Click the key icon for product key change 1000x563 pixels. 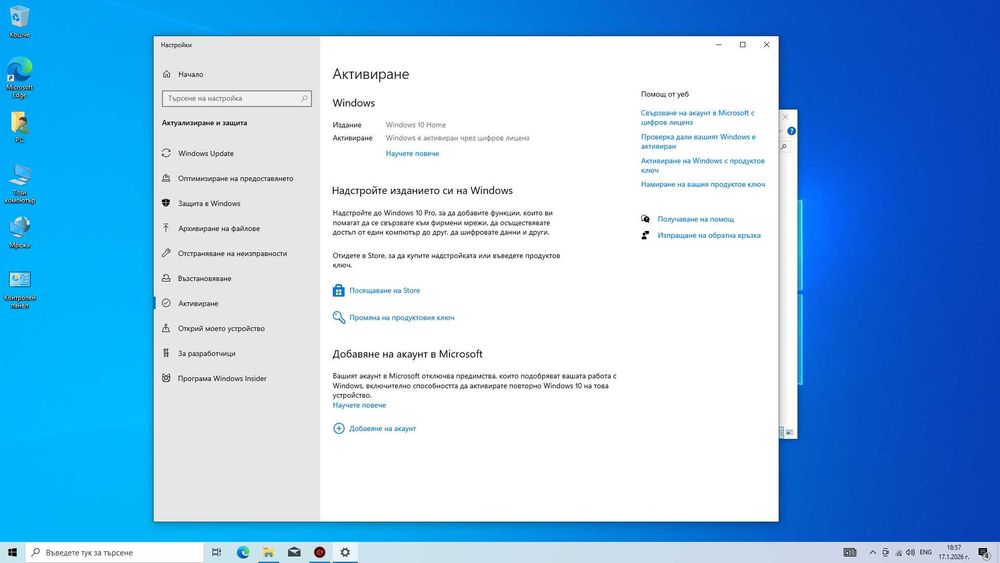click(339, 317)
